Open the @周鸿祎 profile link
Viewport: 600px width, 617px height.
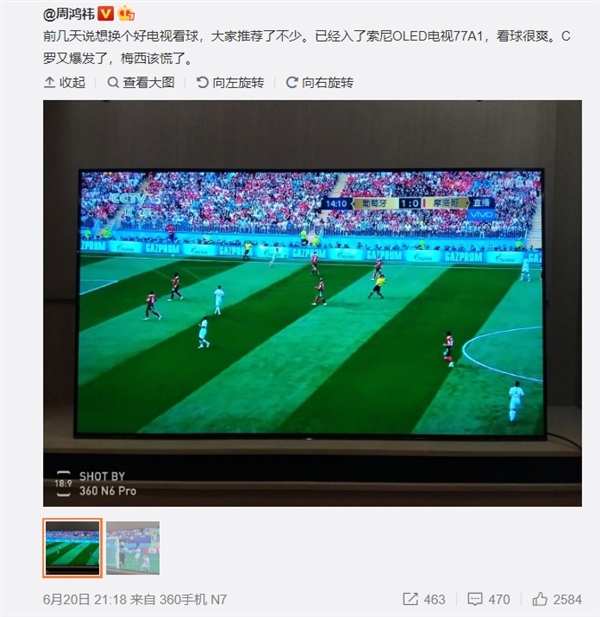(69, 14)
